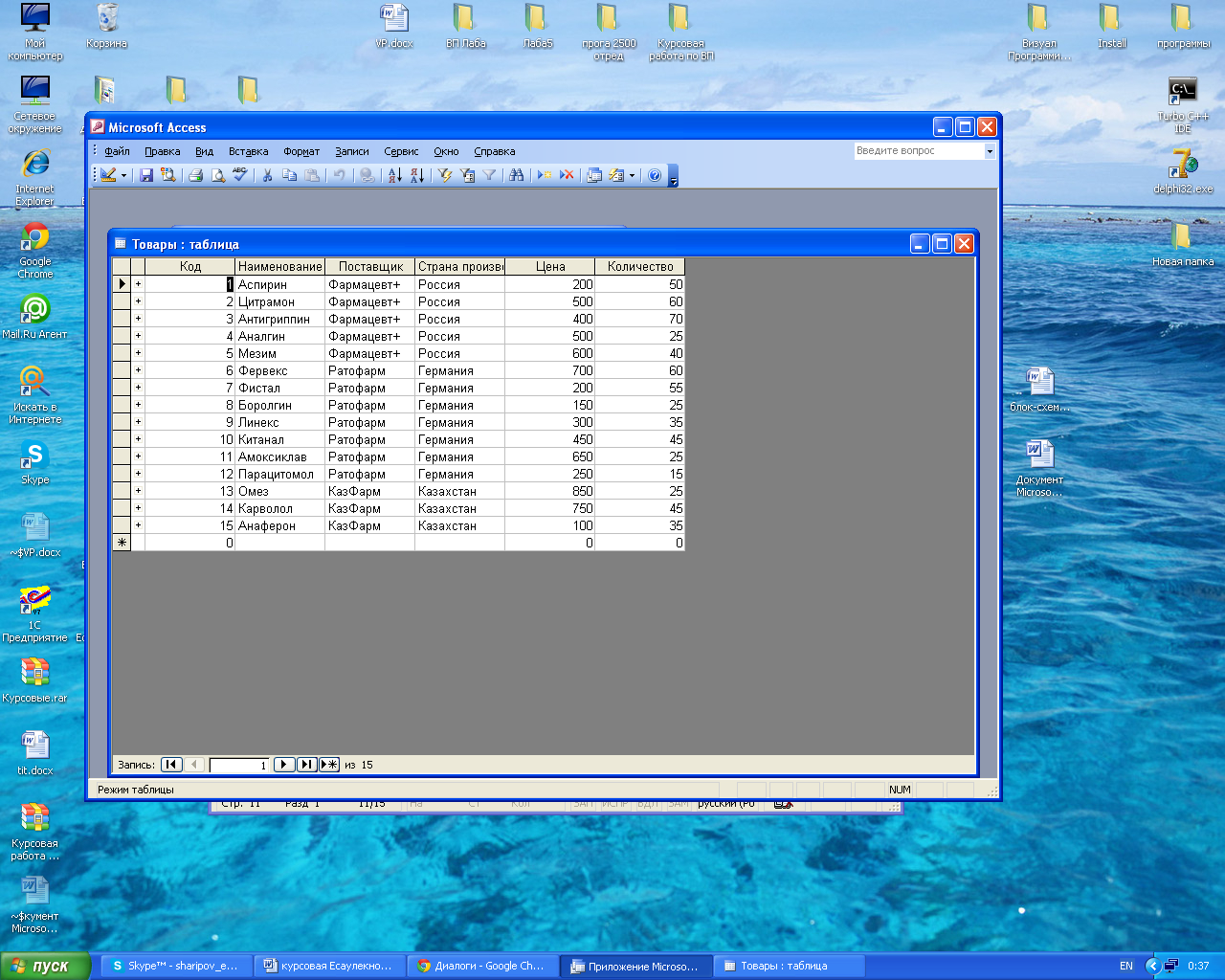Open the Правка menu

(x=163, y=151)
